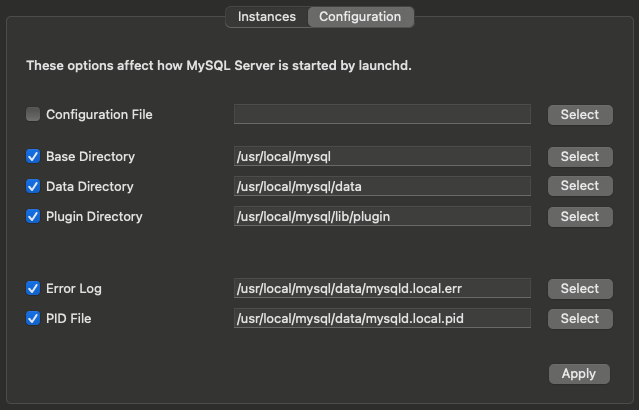Click the Plugin Directory label
This screenshot has width=639, height=410.
click(x=94, y=216)
